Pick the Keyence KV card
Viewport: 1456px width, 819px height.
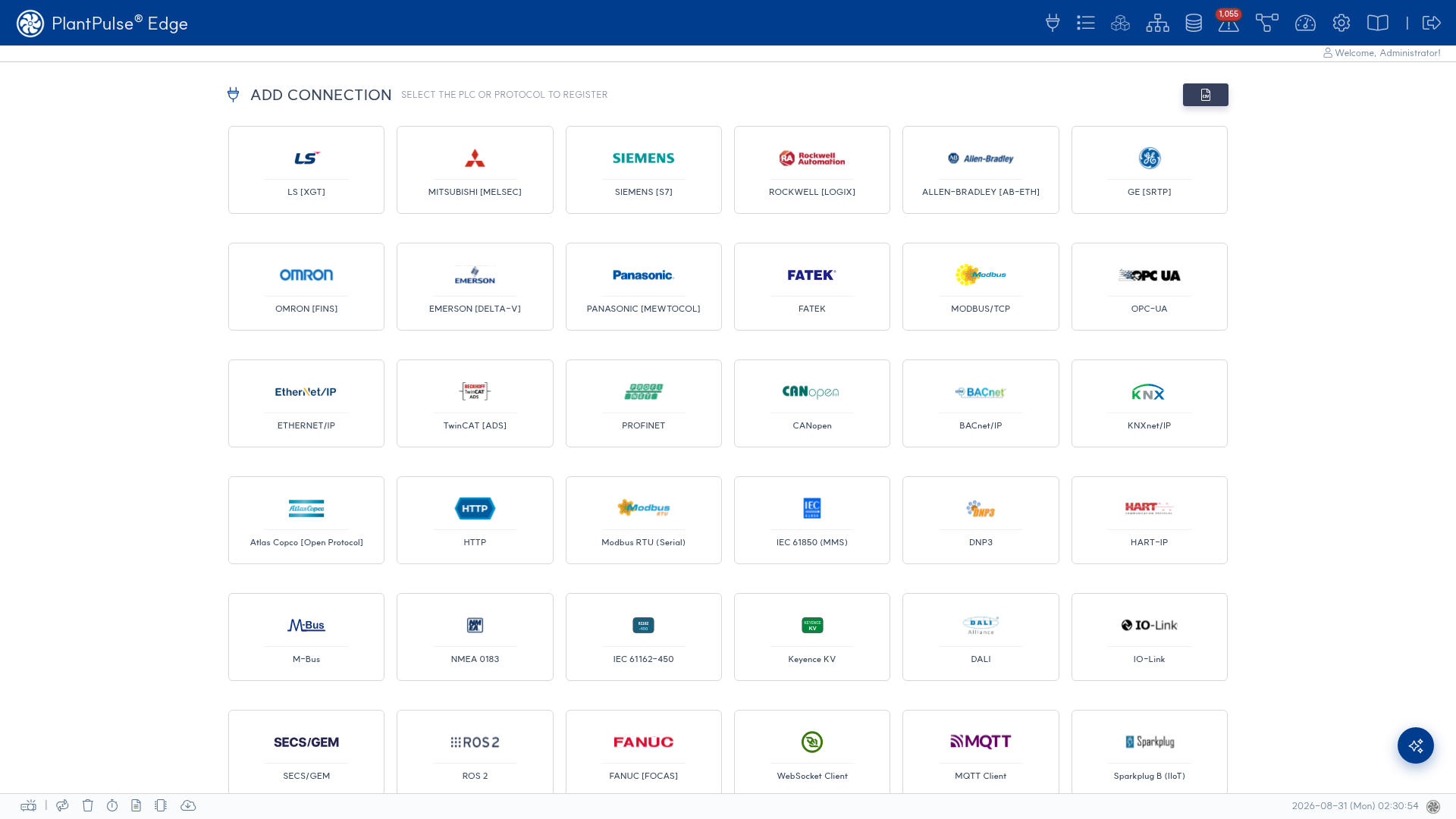[812, 637]
